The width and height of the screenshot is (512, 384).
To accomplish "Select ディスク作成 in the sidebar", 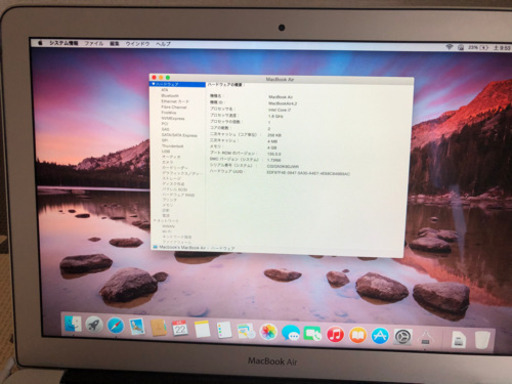I will click(173, 184).
